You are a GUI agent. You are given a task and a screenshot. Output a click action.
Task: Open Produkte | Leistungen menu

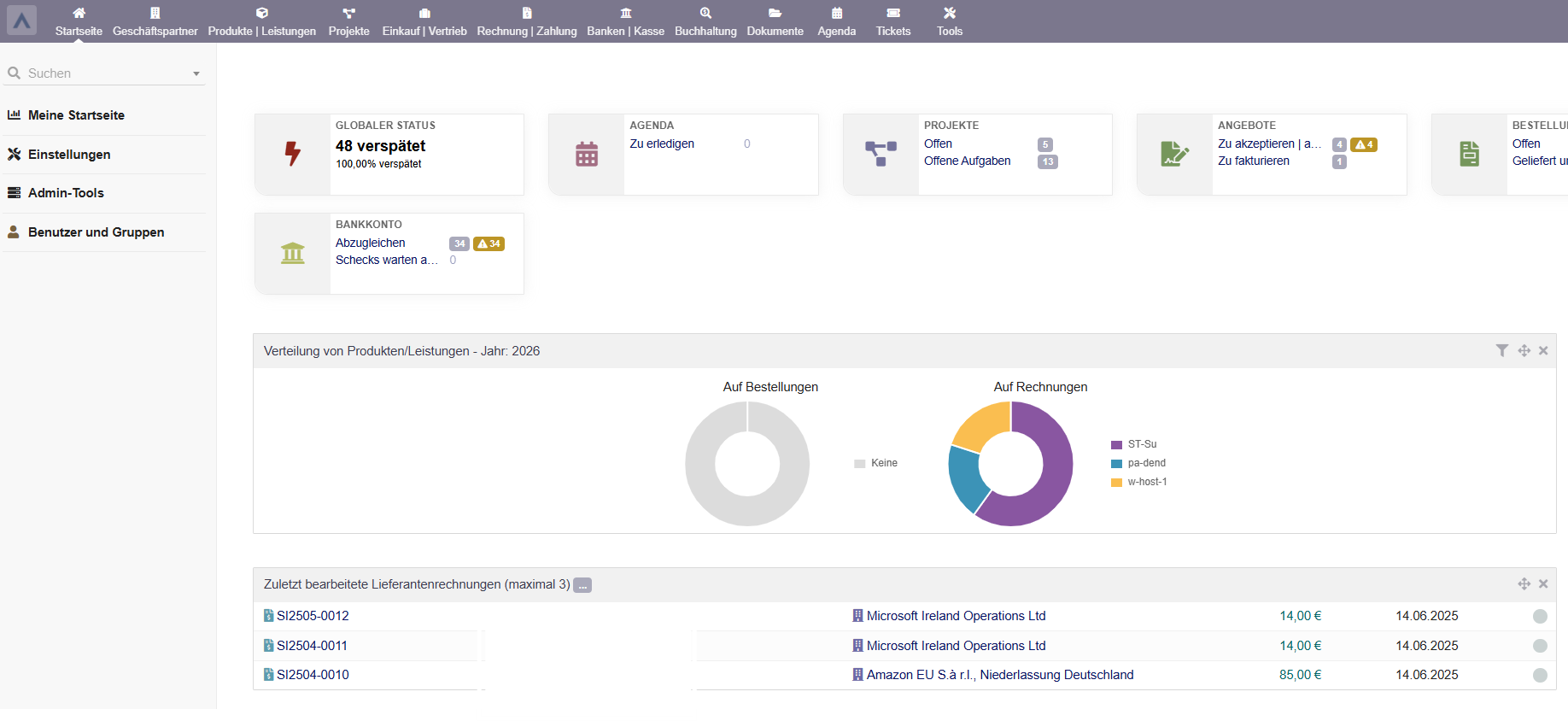[262, 21]
